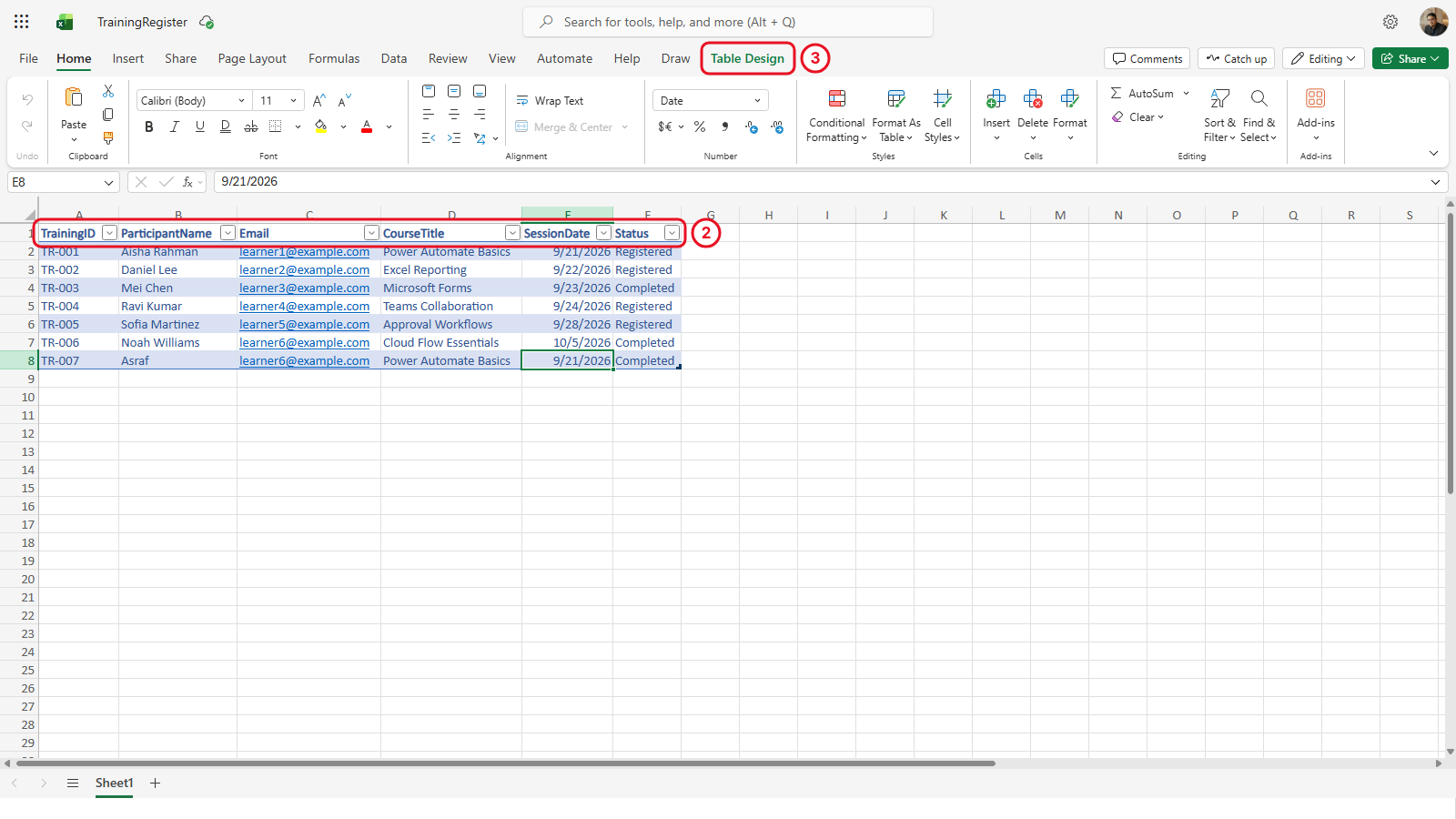This screenshot has height=819, width=1456.
Task: Open Conditional Formatting options
Action: coord(837,116)
